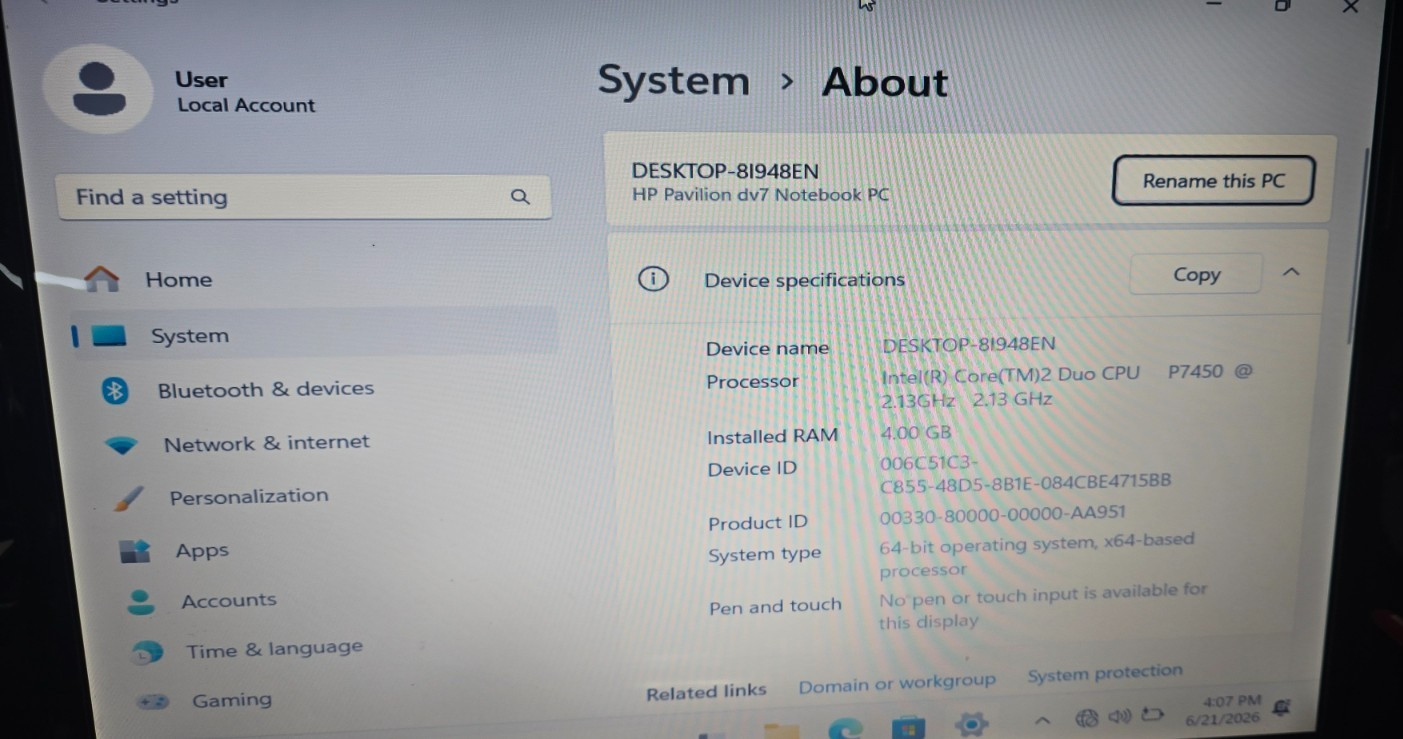1403x739 pixels.
Task: Select the Device ID value starting 006C51C3
Action: 1025,473
